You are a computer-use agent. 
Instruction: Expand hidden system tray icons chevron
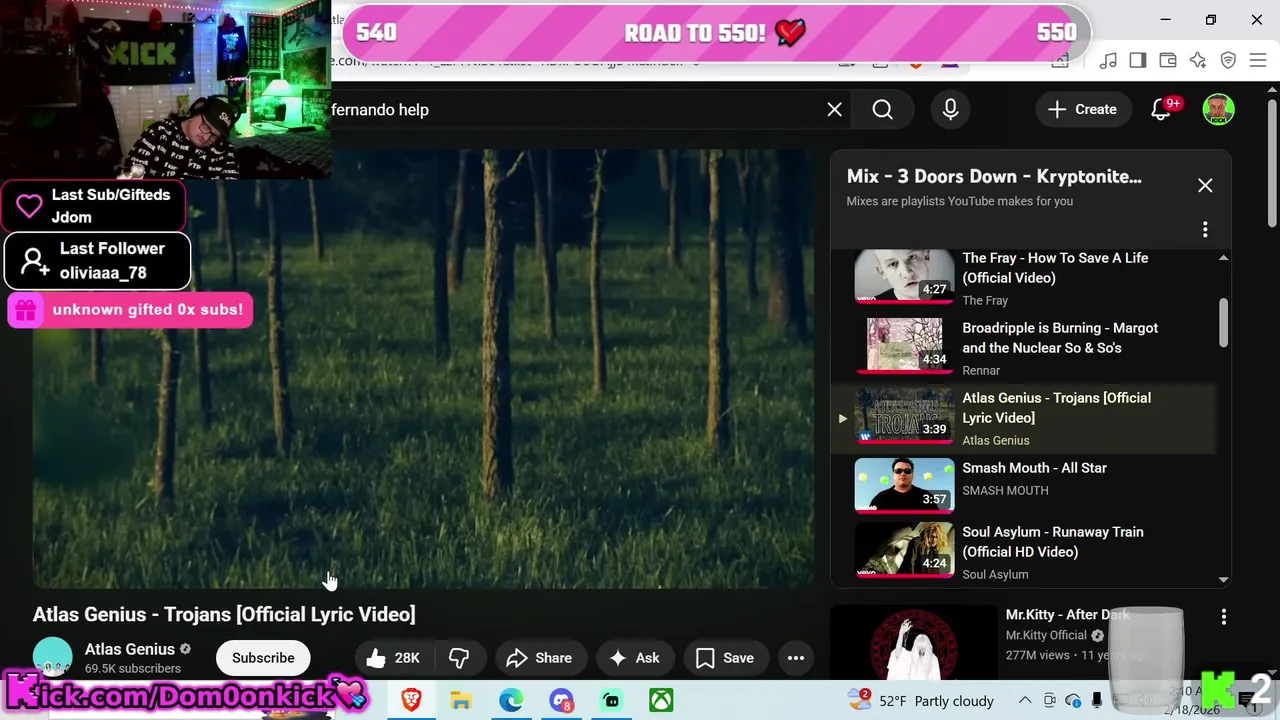tap(1025, 701)
